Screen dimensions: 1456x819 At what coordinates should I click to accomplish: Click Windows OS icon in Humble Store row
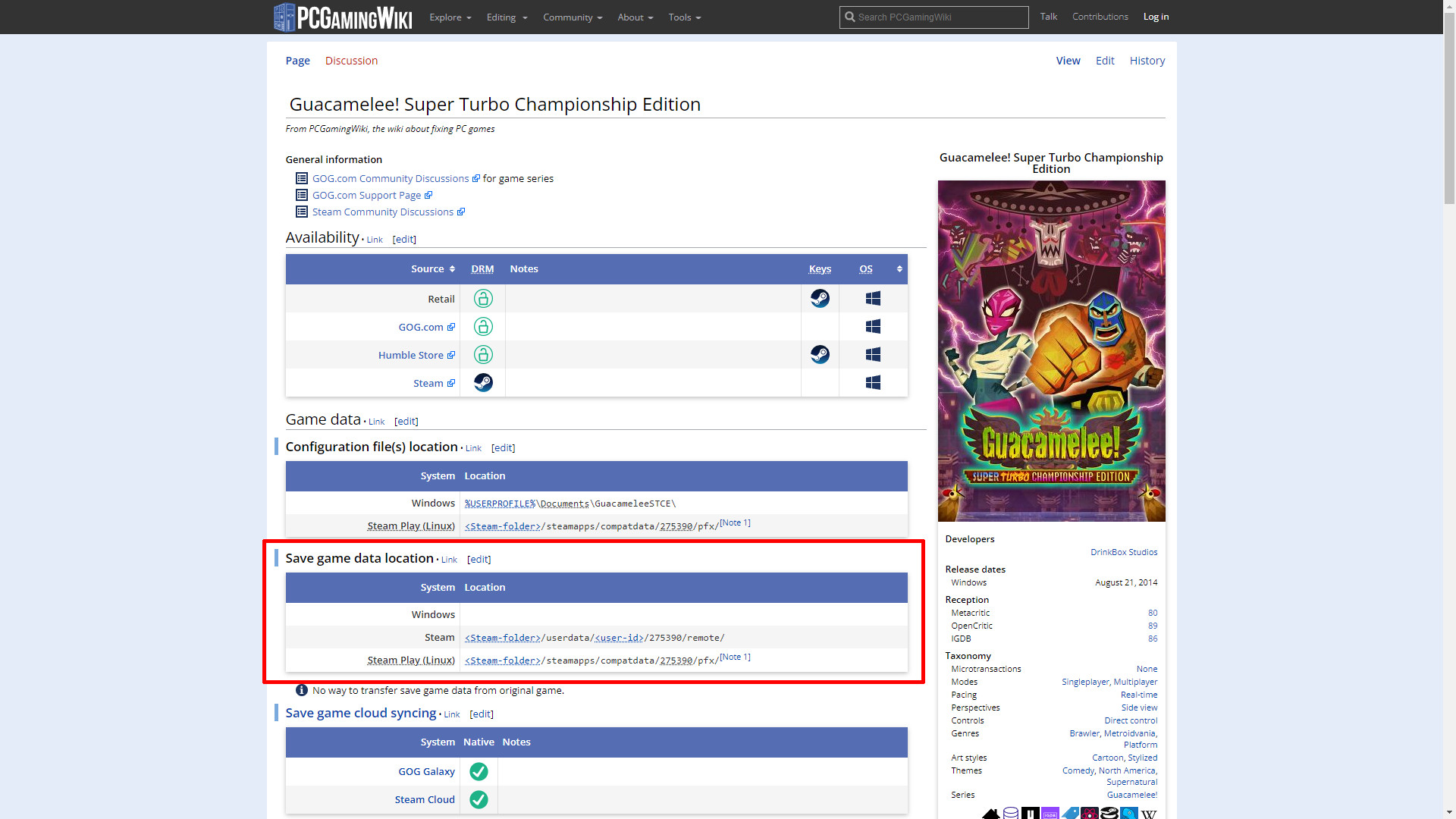click(873, 355)
